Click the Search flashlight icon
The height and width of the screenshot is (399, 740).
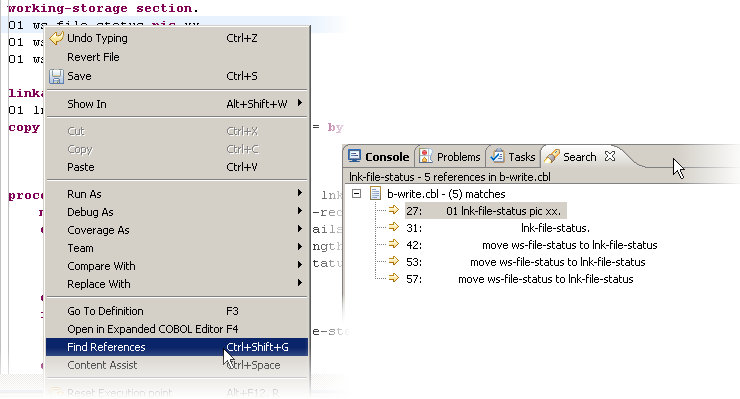552,156
